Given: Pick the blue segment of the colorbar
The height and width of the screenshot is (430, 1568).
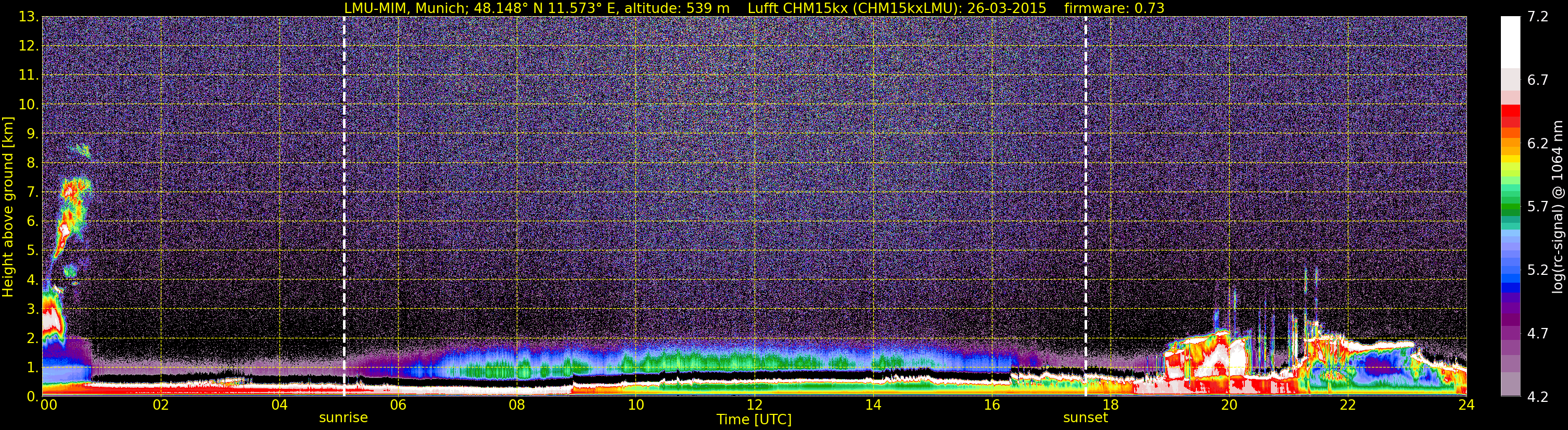Looking at the screenshot, I should click(1510, 286).
